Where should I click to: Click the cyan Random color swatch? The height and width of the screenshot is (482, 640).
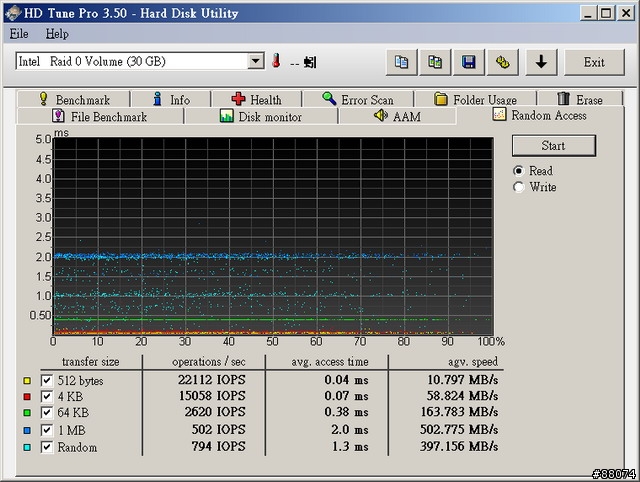pyautogui.click(x=27, y=447)
